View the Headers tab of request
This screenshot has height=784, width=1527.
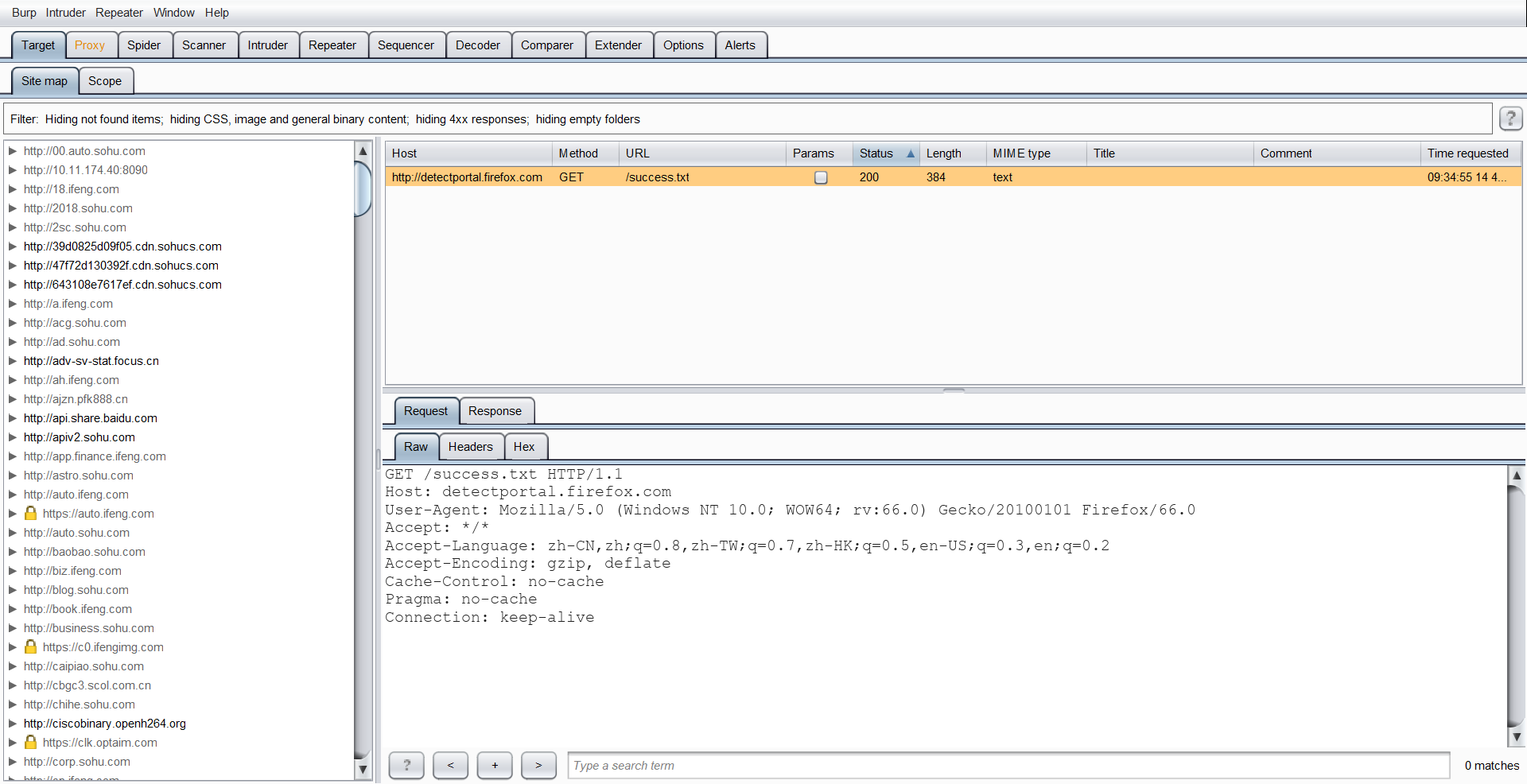[471, 447]
